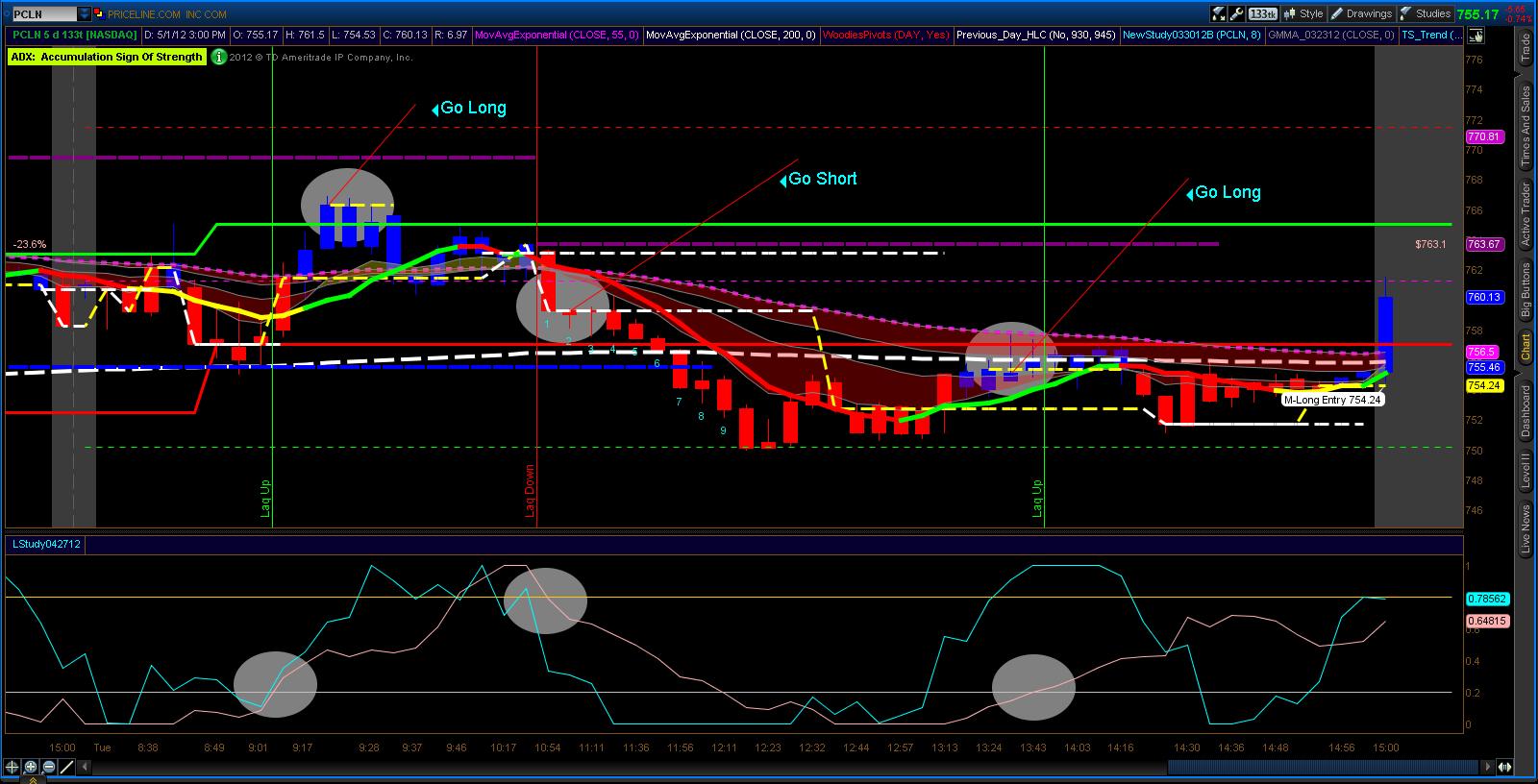Click the red-yellow-blue linking squares icon

pyautogui.click(x=100, y=14)
